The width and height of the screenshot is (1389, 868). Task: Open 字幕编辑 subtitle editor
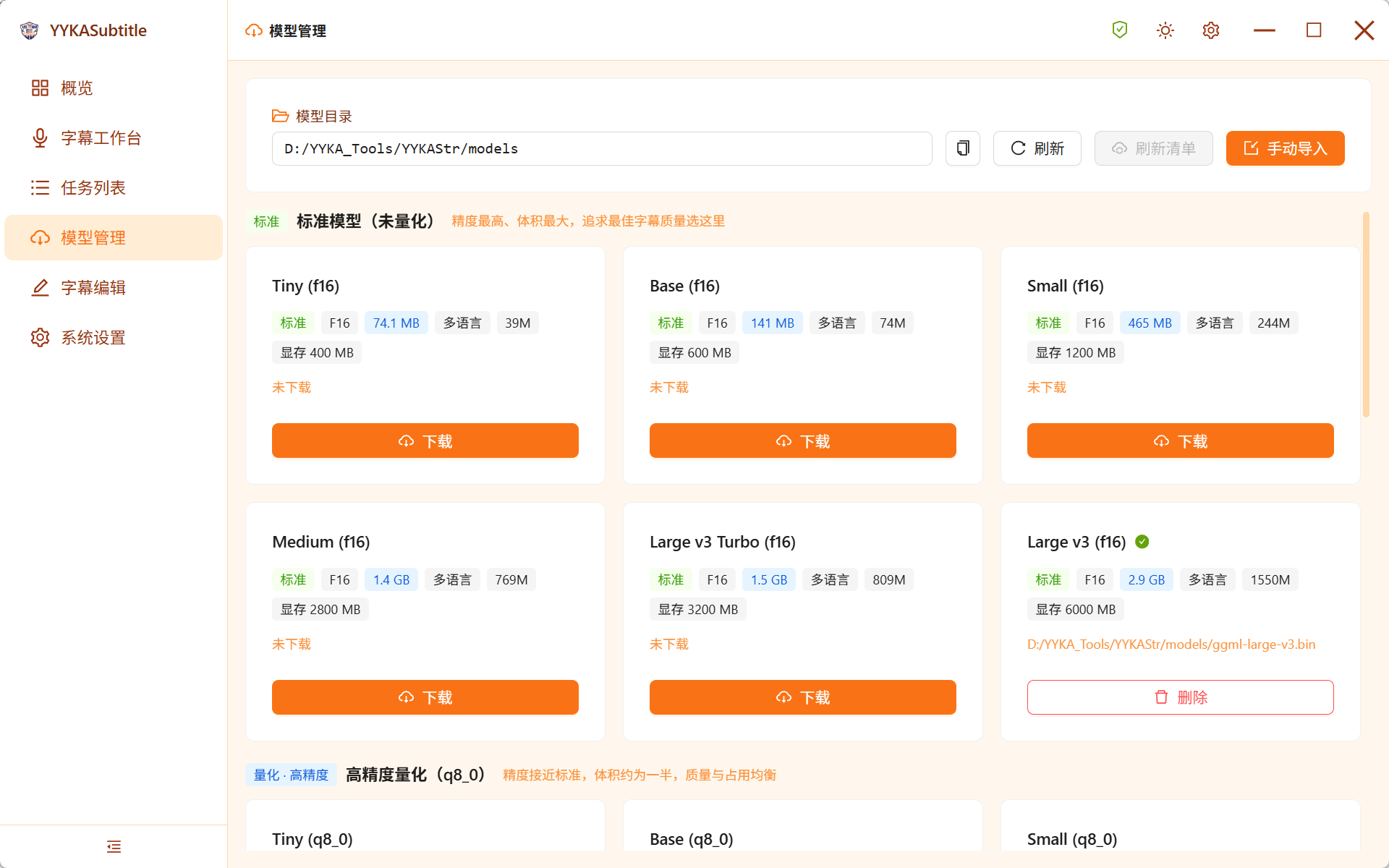[114, 288]
